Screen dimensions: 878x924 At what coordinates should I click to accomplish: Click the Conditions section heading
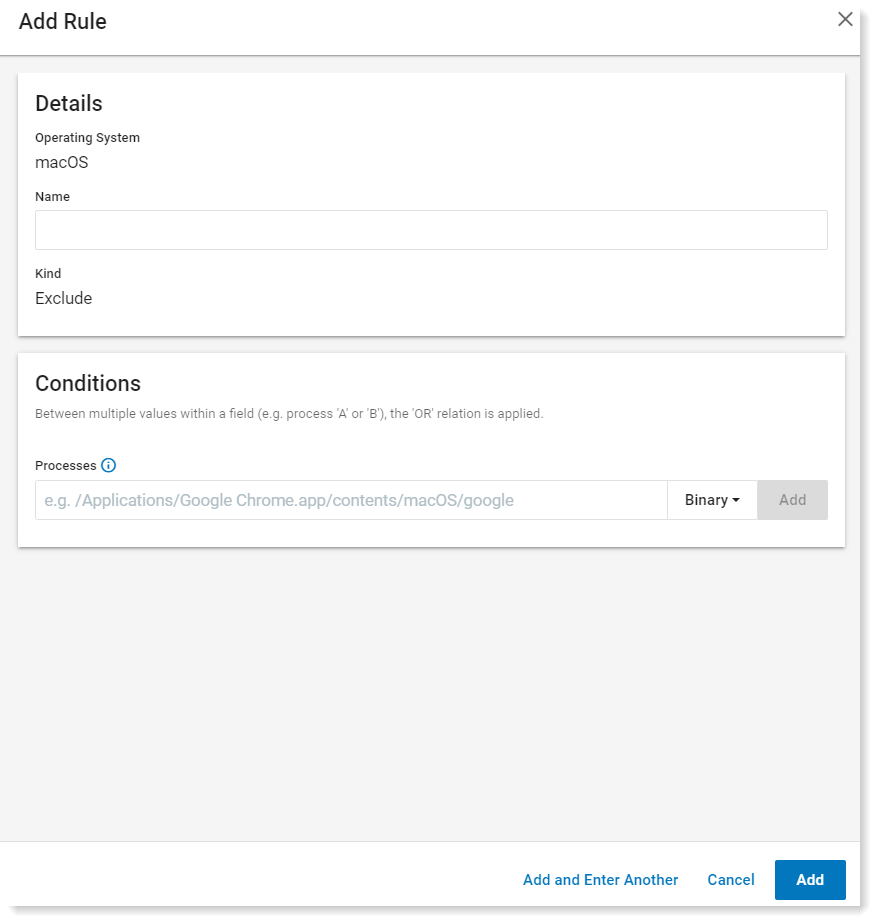point(88,384)
